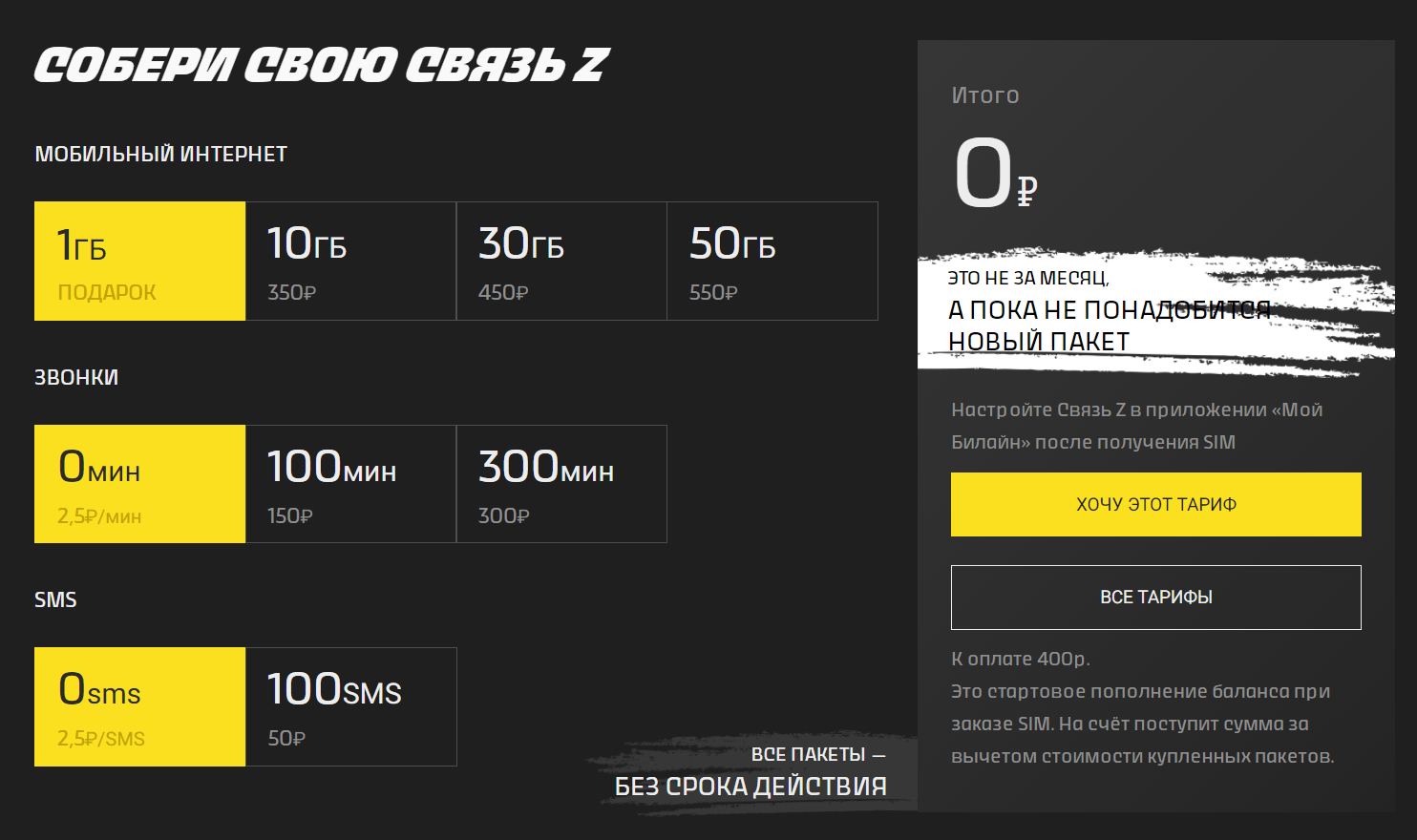This screenshot has height=840, width=1417.
Task: Select the 1 ГБ gift internet package
Action: point(139,261)
